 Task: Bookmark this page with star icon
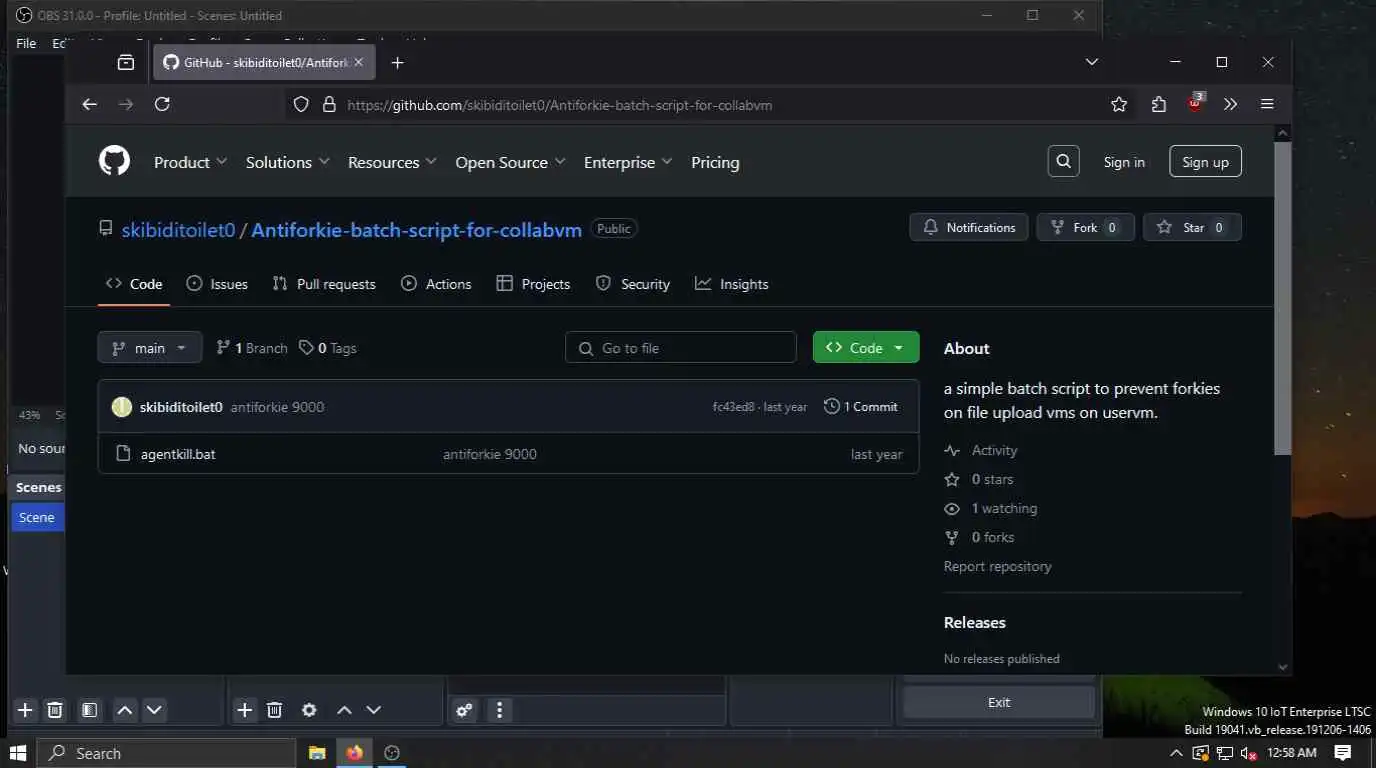(x=1119, y=104)
